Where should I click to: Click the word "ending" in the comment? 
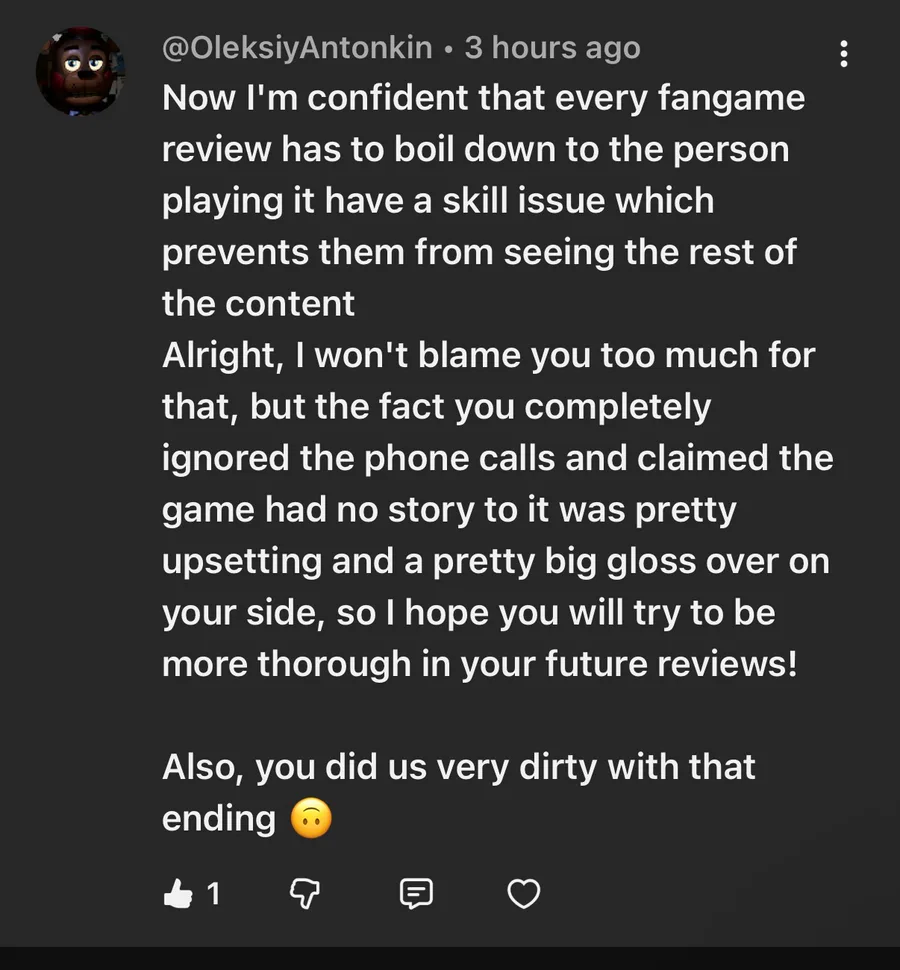coord(218,818)
